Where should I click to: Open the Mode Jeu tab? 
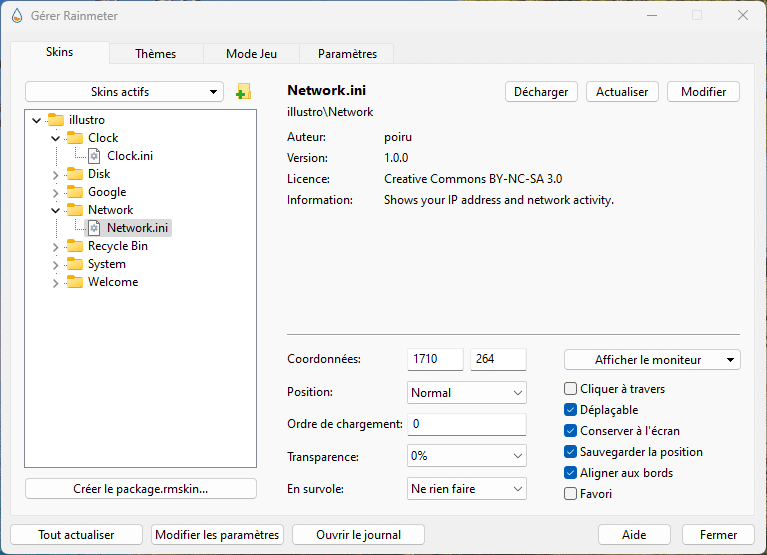251,54
